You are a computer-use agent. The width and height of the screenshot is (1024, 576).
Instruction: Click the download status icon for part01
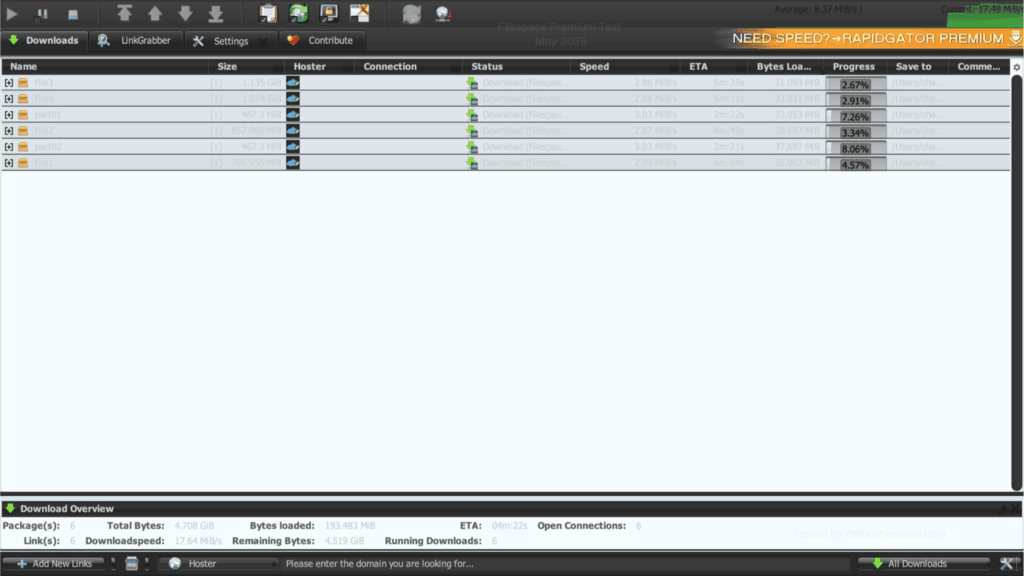coord(472,115)
